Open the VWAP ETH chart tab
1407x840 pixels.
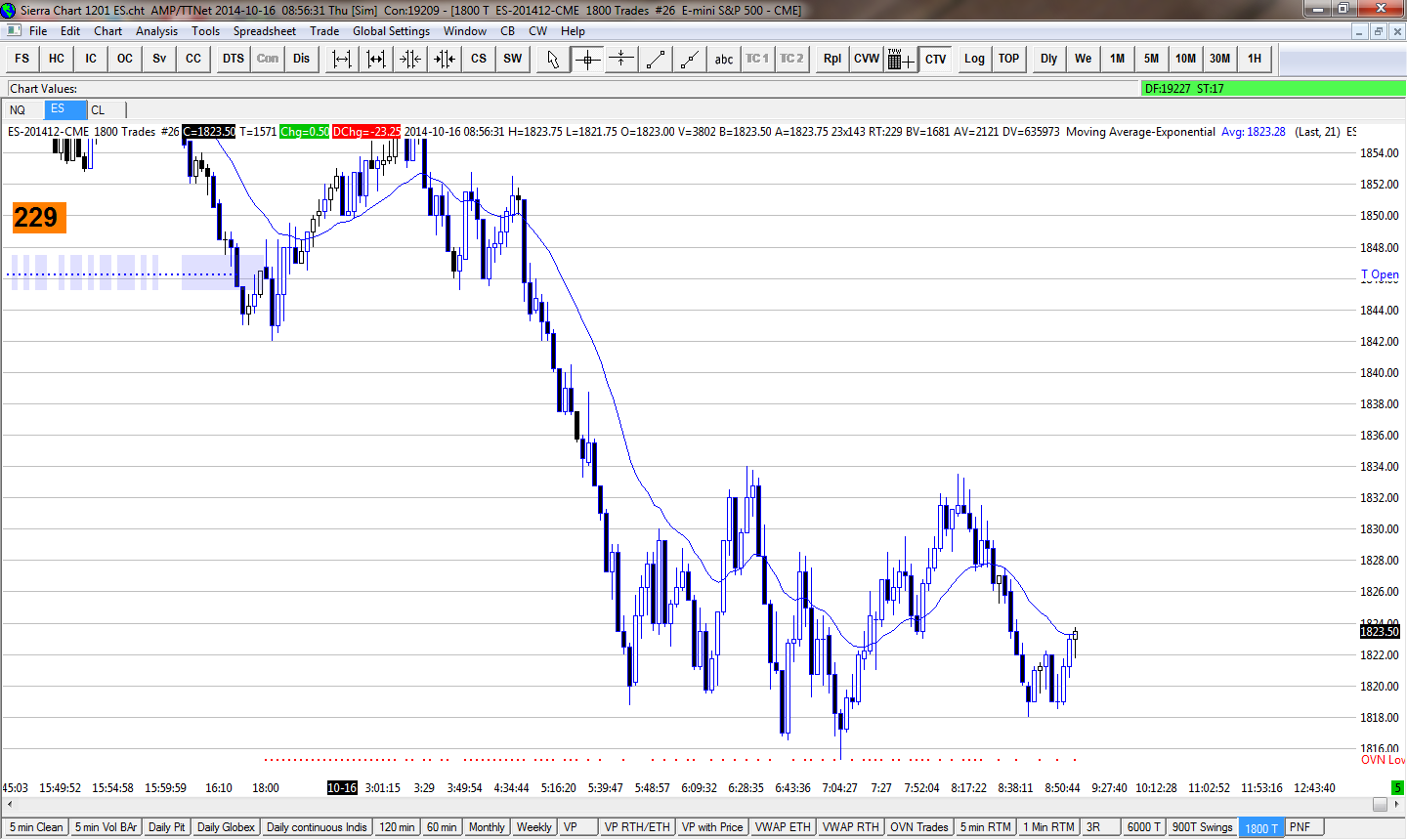[x=783, y=827]
